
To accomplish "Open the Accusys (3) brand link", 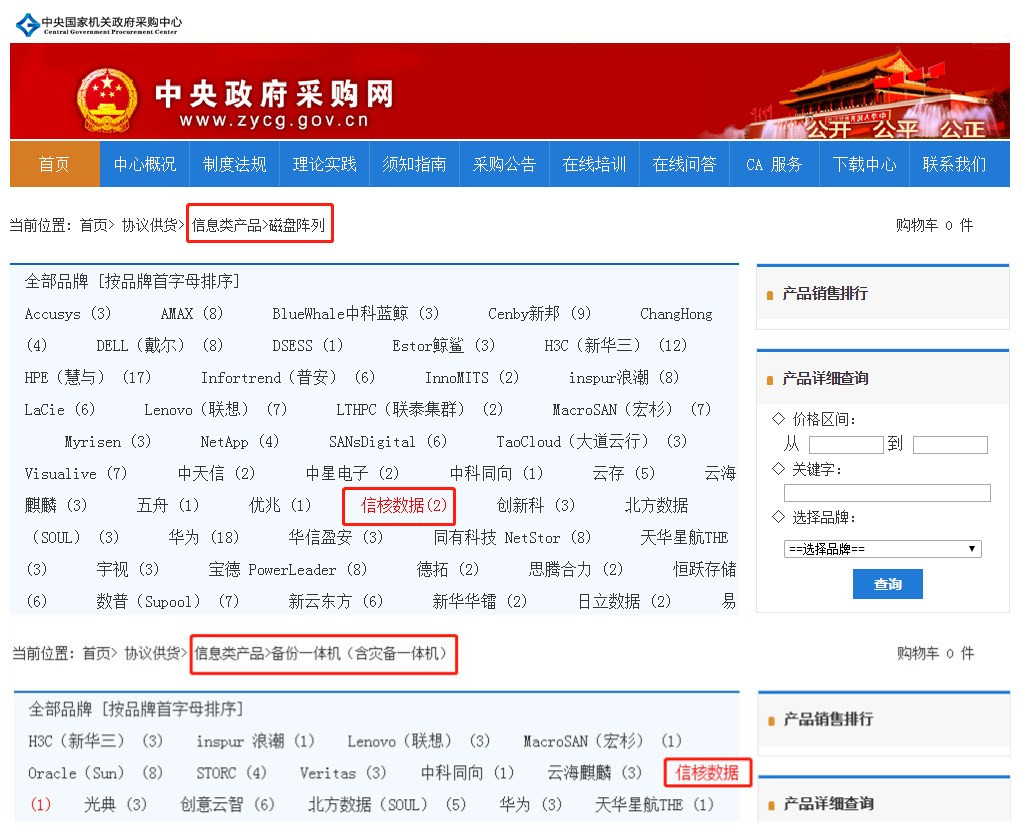I will [68, 314].
